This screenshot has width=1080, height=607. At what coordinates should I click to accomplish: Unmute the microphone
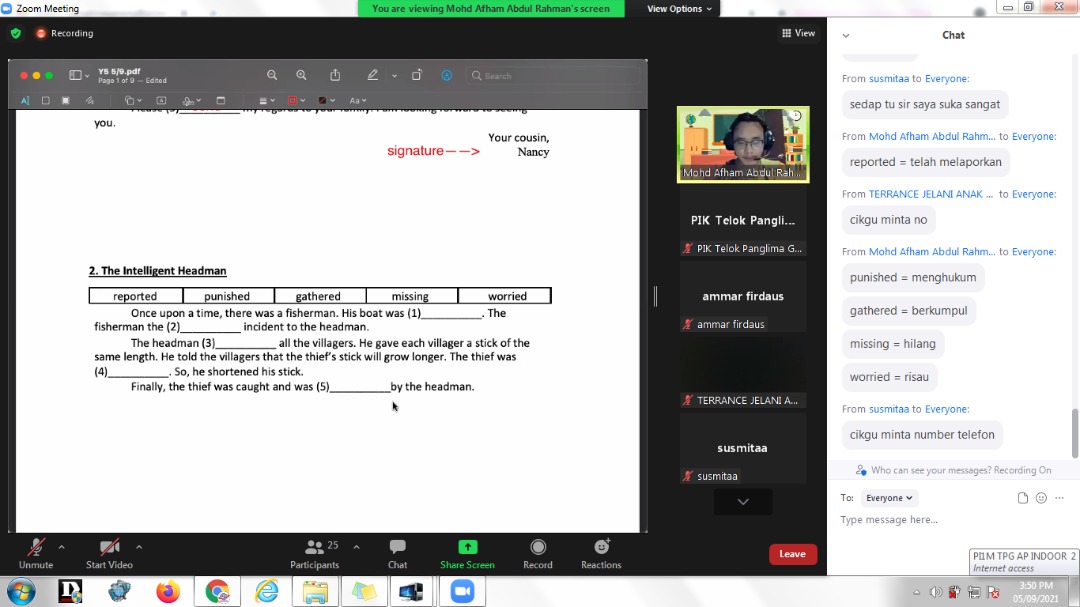[x=36, y=553]
